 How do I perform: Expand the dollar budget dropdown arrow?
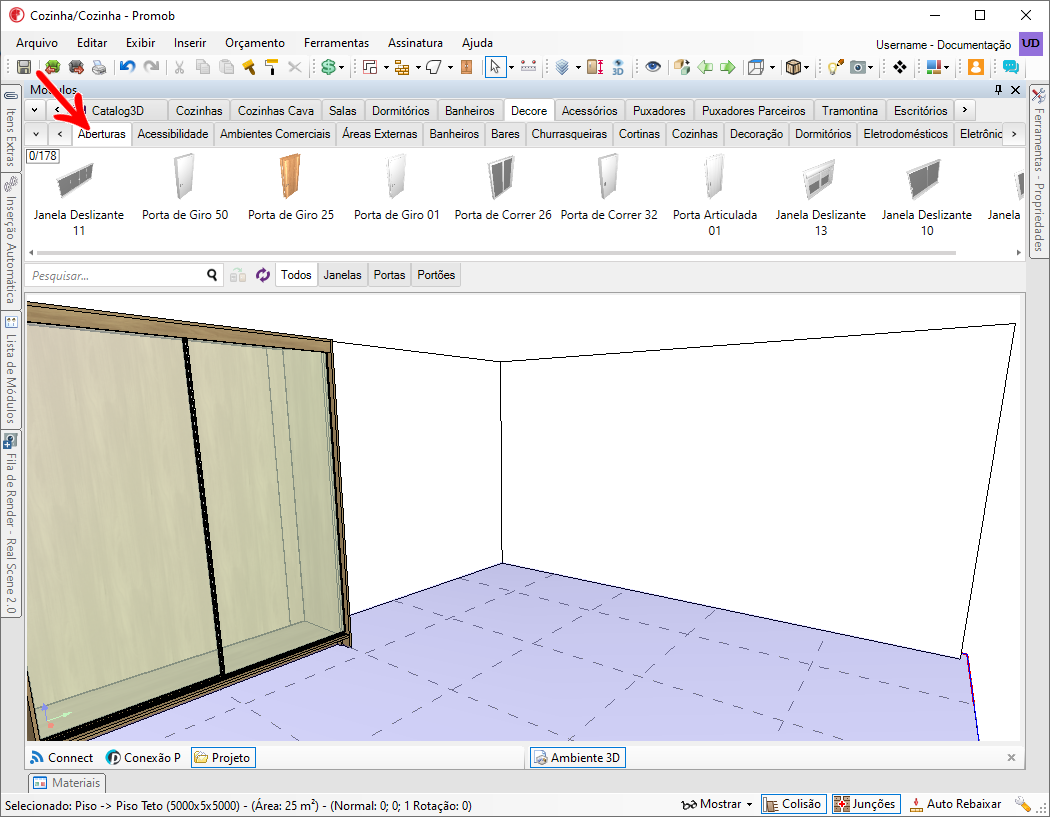coord(341,67)
